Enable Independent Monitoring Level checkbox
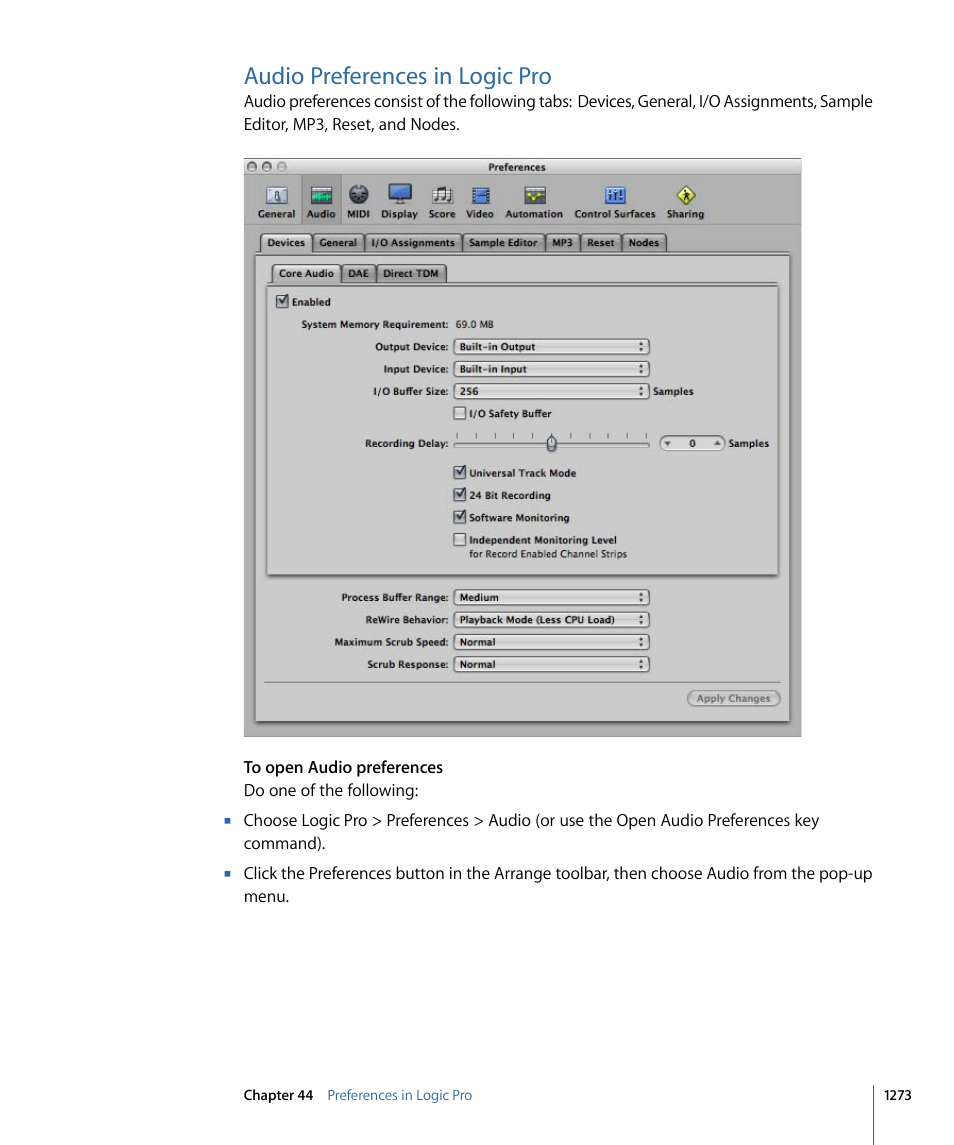The image size is (954, 1145). 459,540
